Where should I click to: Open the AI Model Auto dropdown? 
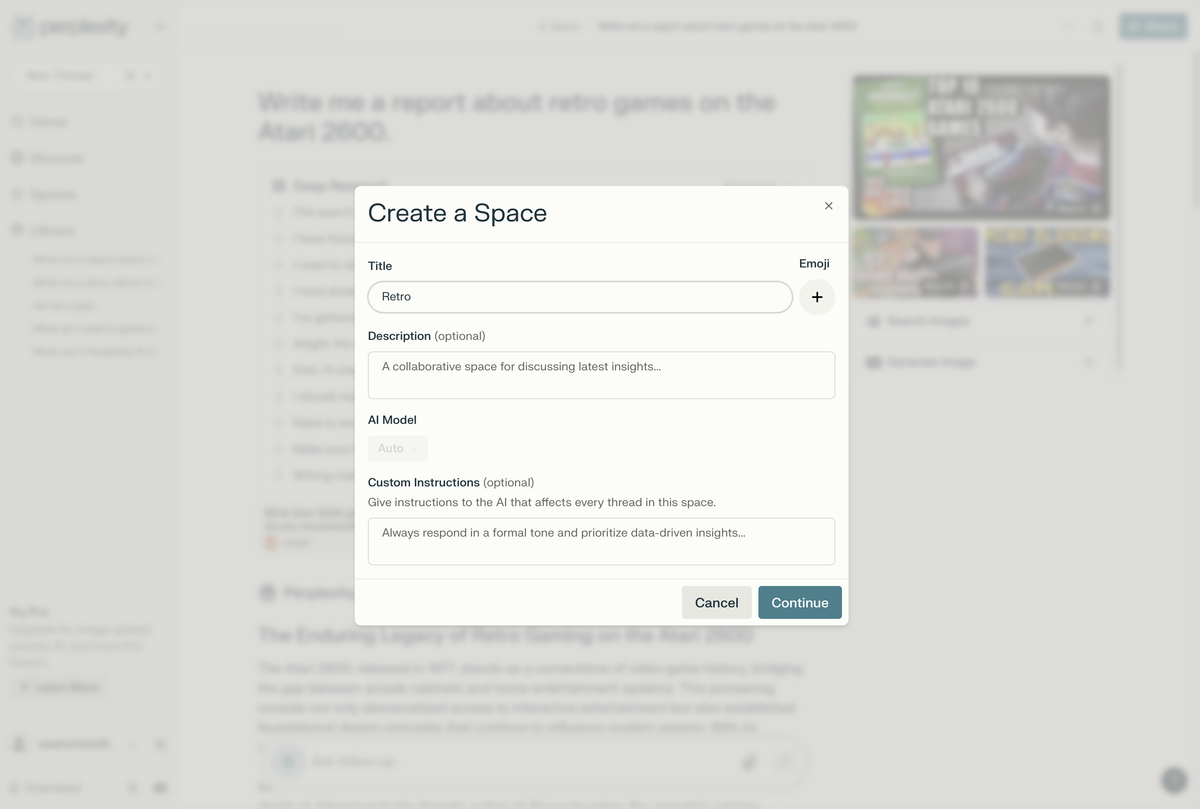[x=397, y=448]
